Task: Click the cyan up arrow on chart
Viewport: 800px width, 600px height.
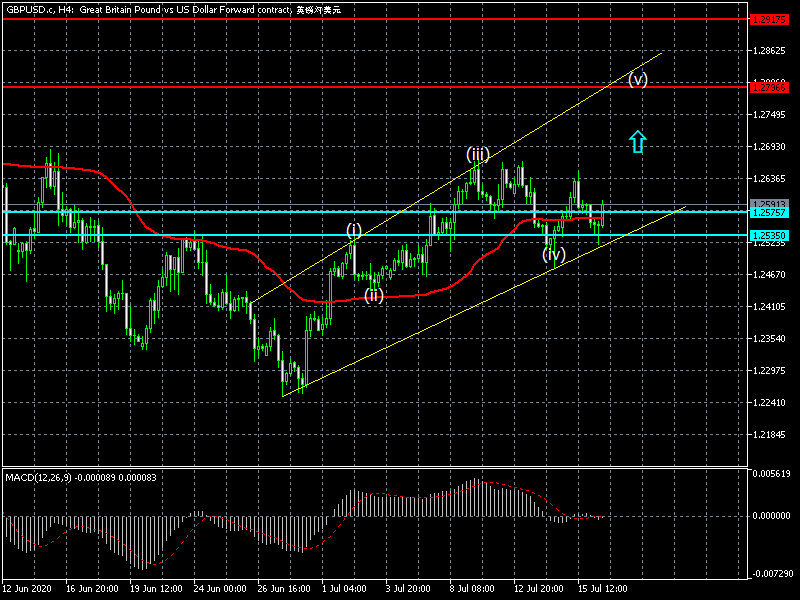Action: [x=637, y=142]
